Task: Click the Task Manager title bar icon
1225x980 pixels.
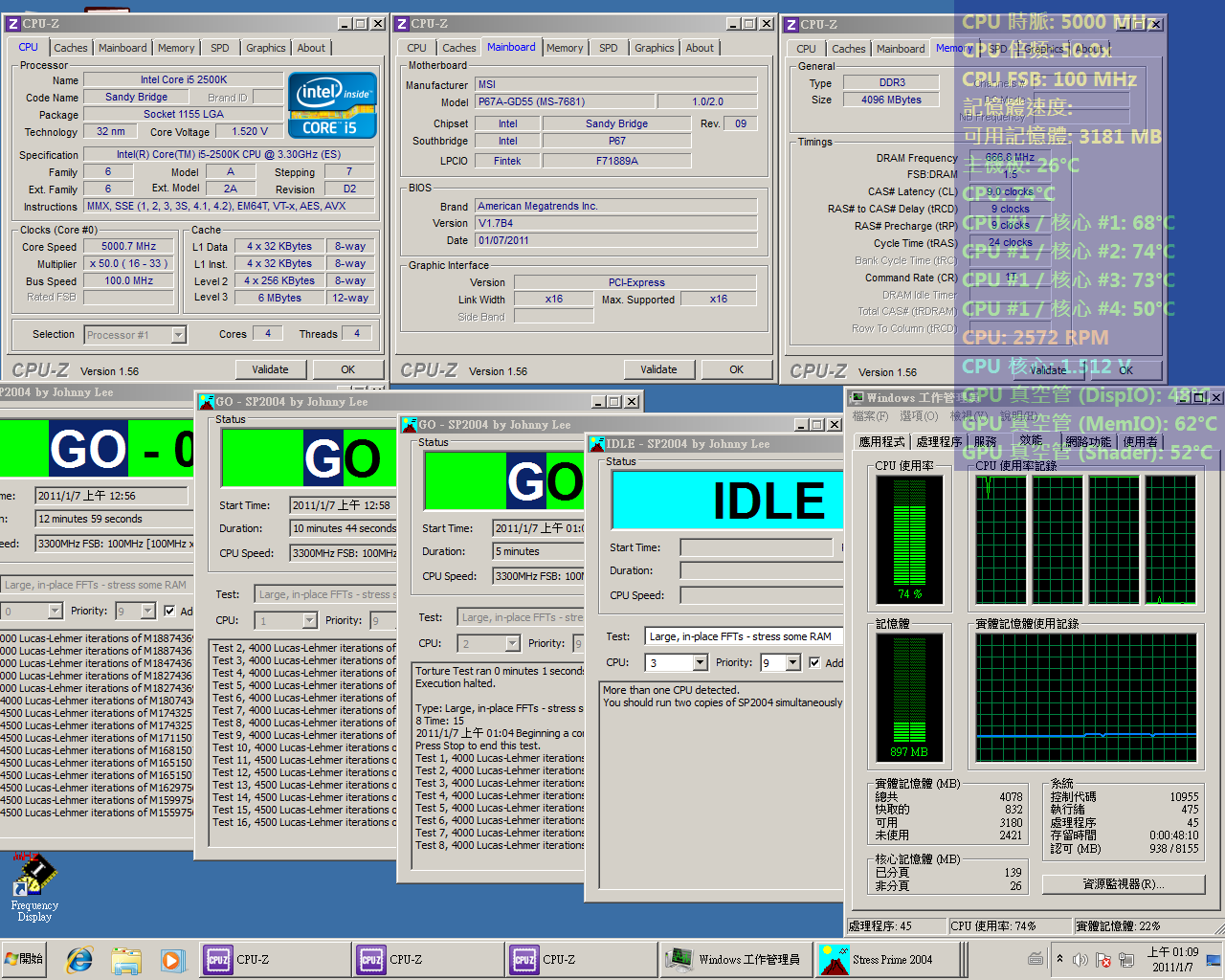Action: click(x=857, y=397)
